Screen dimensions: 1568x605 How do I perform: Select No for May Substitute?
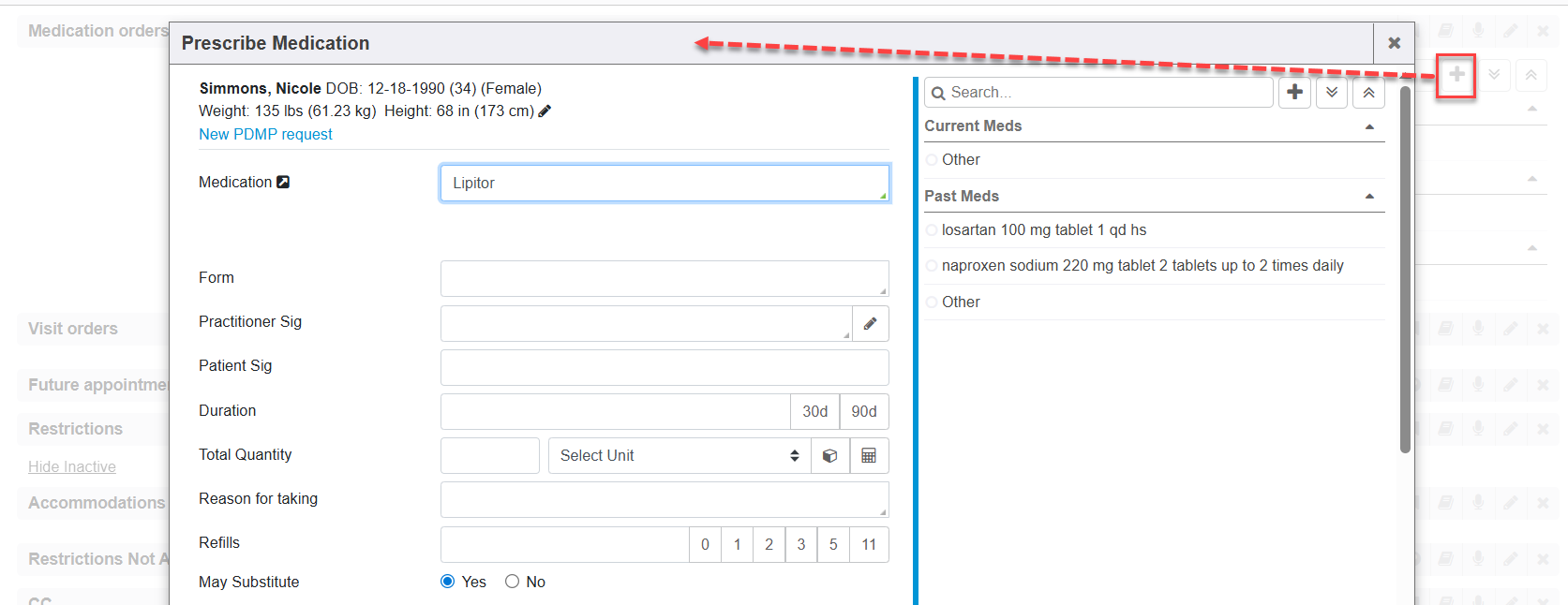512,582
